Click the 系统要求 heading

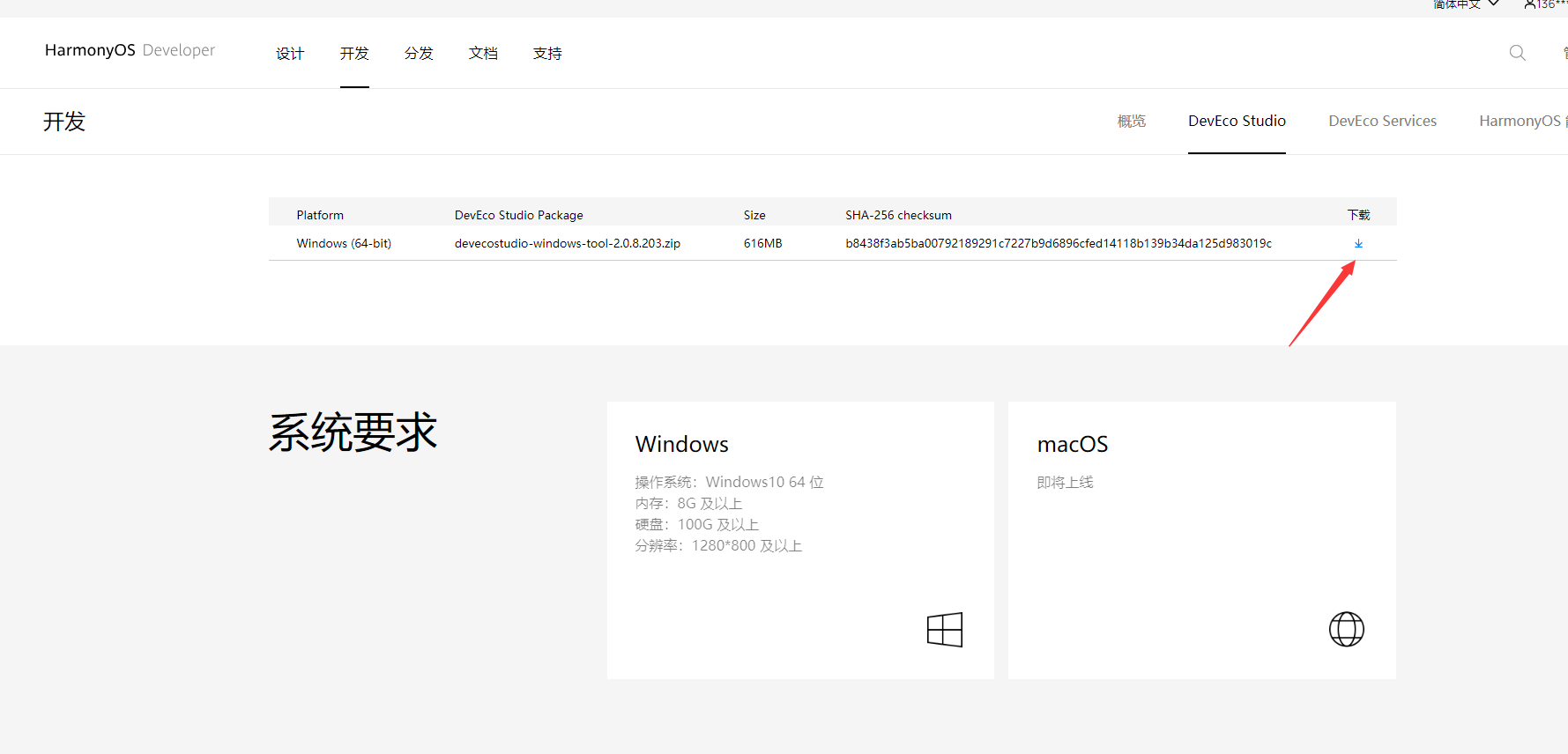click(x=353, y=432)
